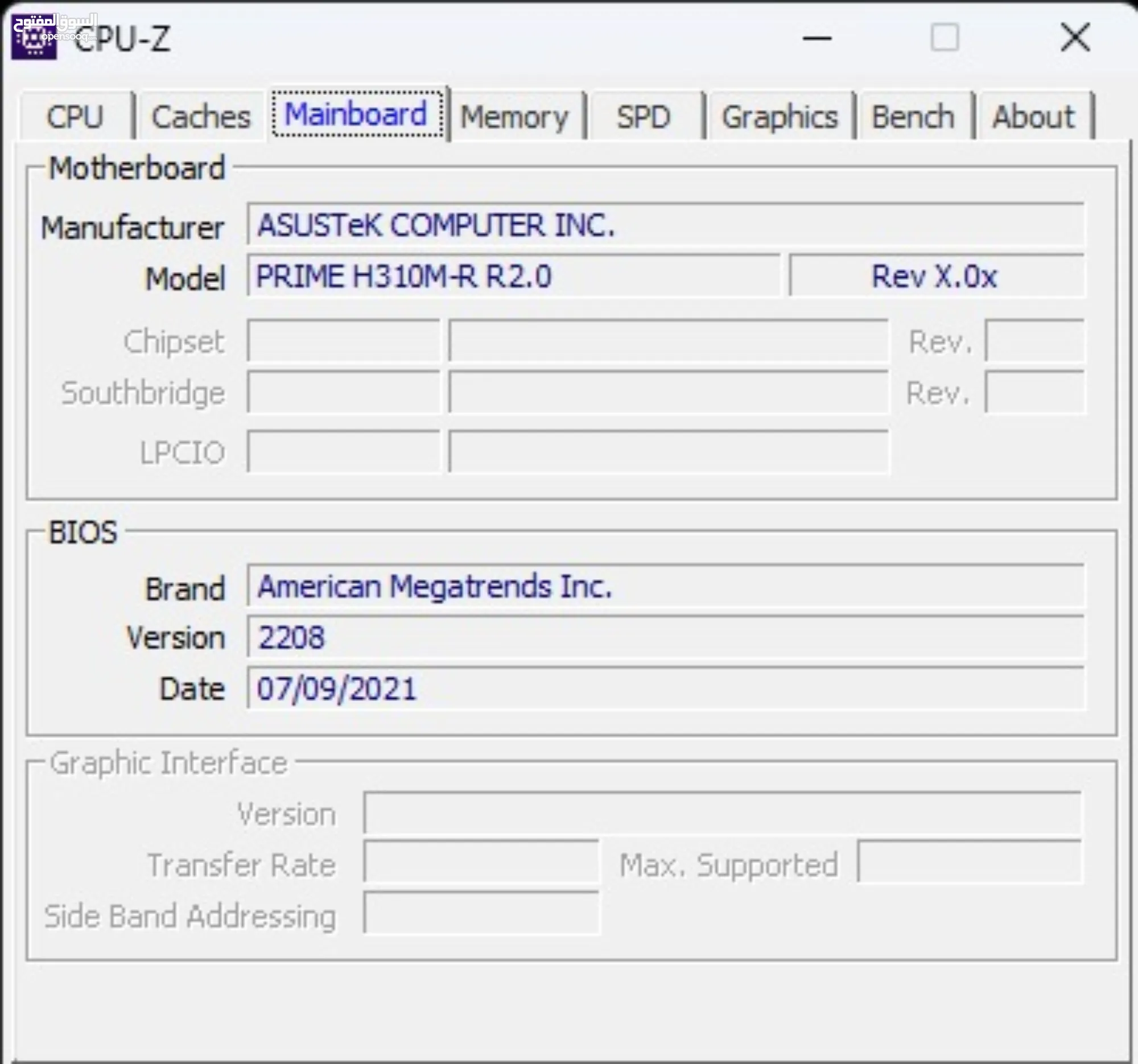Click the empty Chipset name field
The width and height of the screenshot is (1138, 1064).
pos(668,341)
